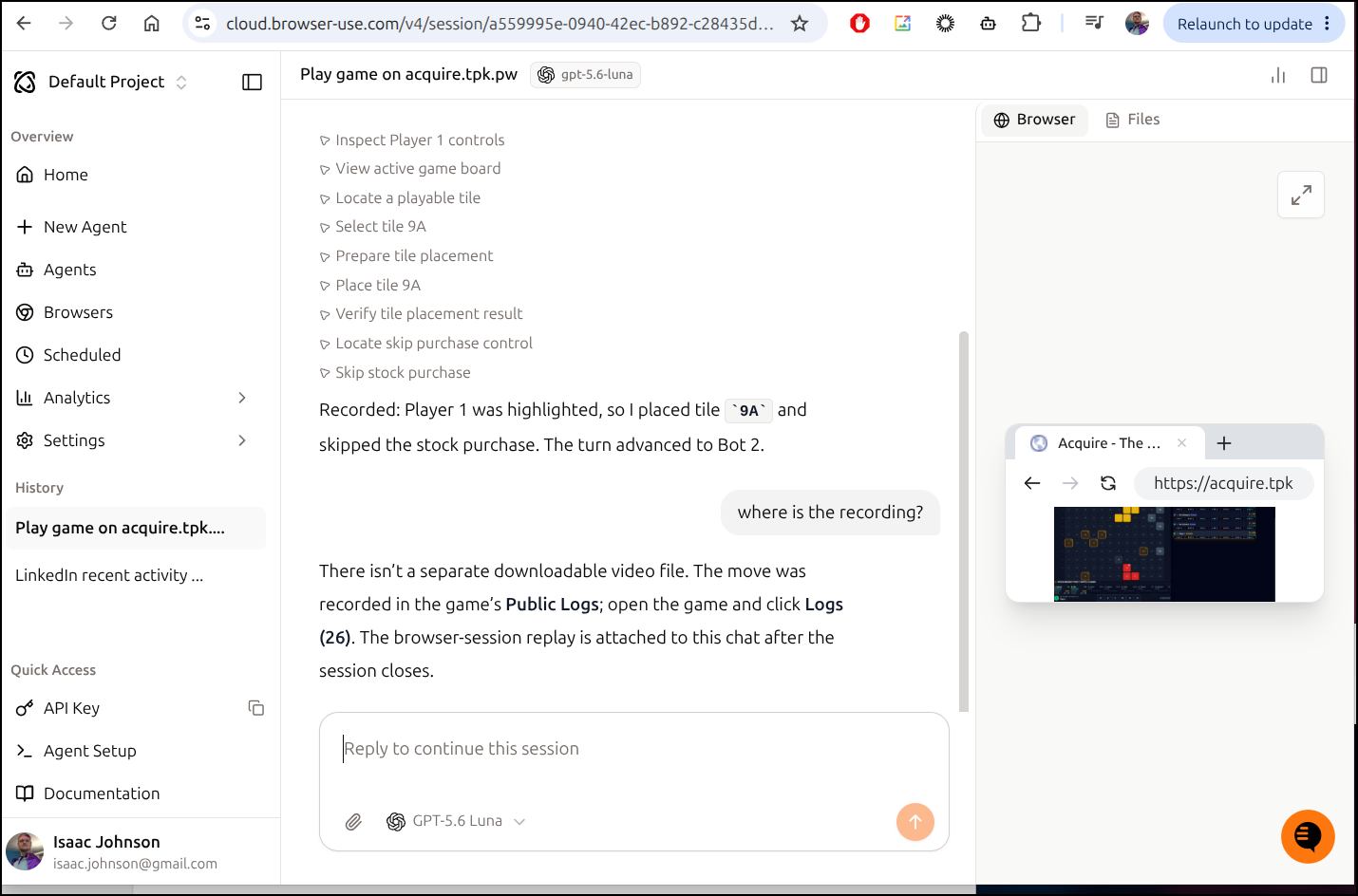Click the Relaunch to update button
Viewport: 1358px width, 896px height.
click(1245, 24)
